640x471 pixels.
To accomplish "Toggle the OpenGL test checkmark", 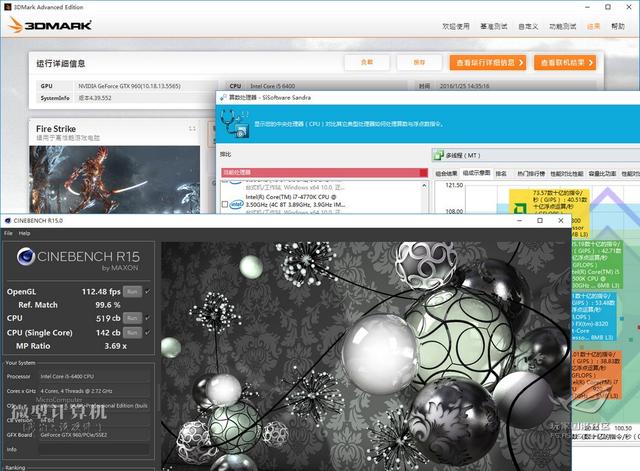I will 147,291.
